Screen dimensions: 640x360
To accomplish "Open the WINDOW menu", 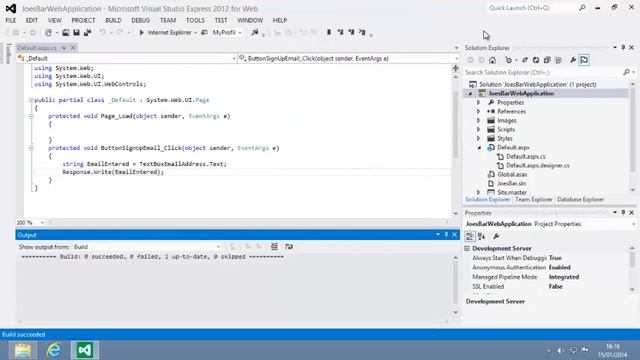I will pyautogui.click(x=250, y=20).
